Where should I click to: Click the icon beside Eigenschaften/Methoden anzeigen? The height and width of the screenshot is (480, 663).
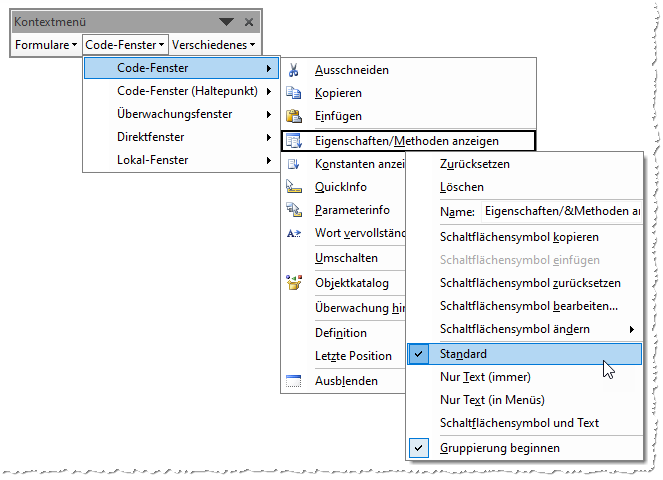click(294, 141)
